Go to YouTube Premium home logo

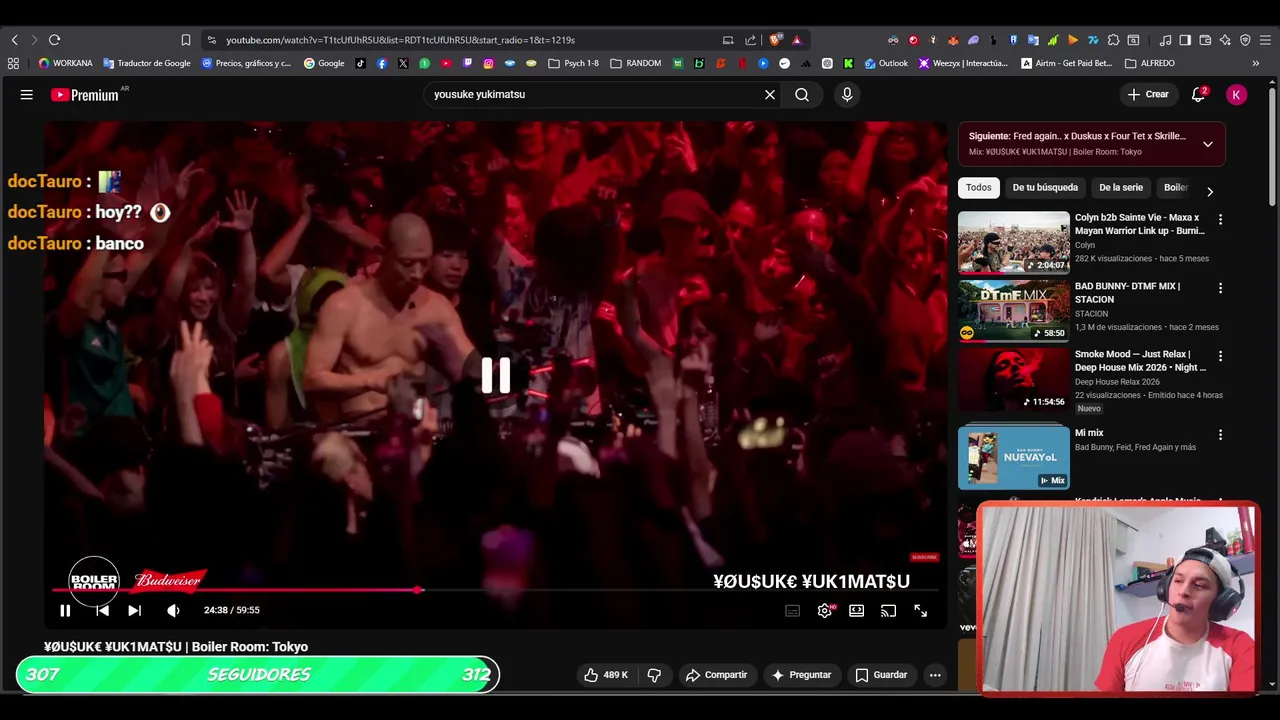(x=86, y=95)
